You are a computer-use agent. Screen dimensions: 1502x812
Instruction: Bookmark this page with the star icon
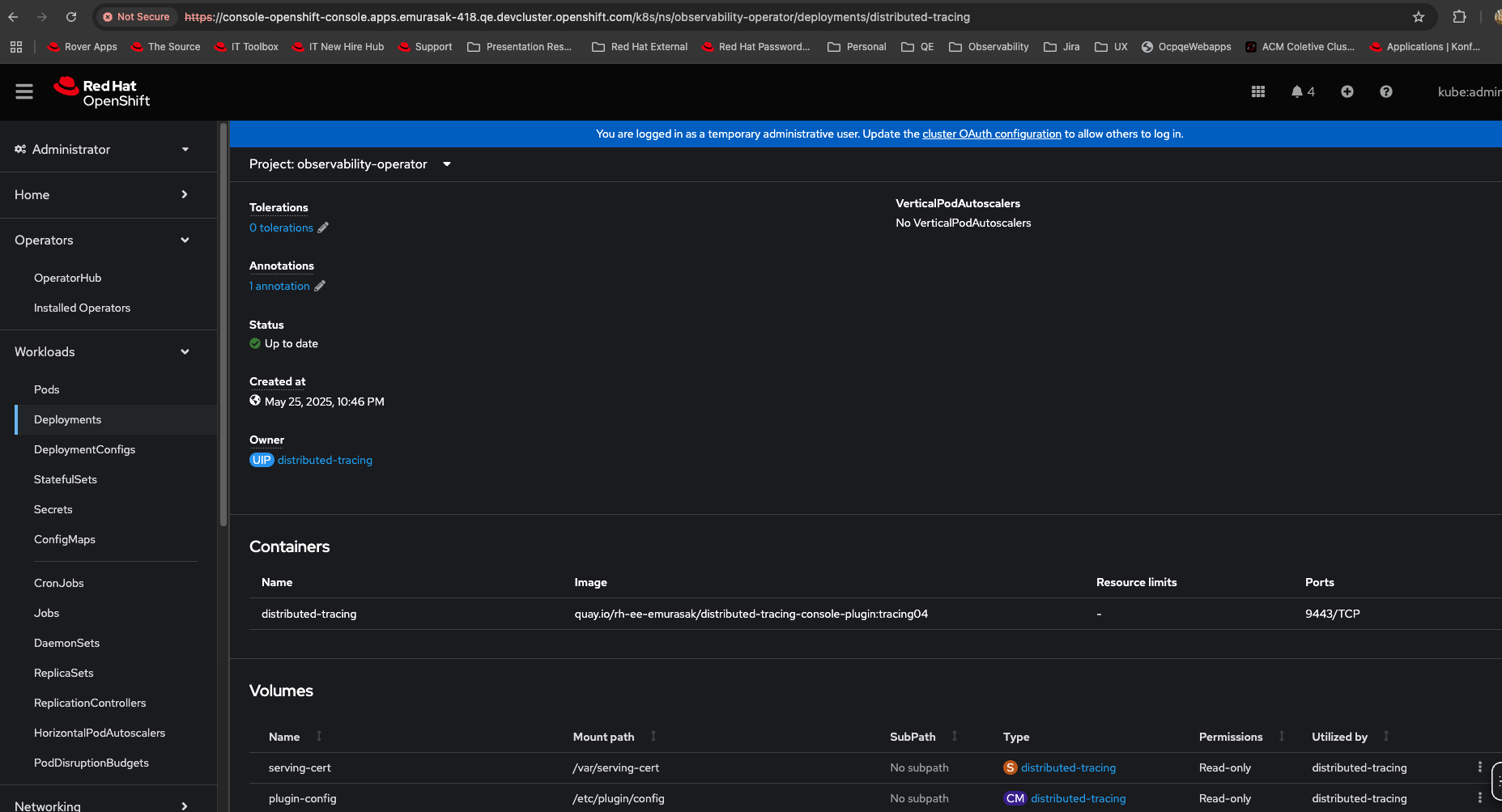[x=1419, y=17]
